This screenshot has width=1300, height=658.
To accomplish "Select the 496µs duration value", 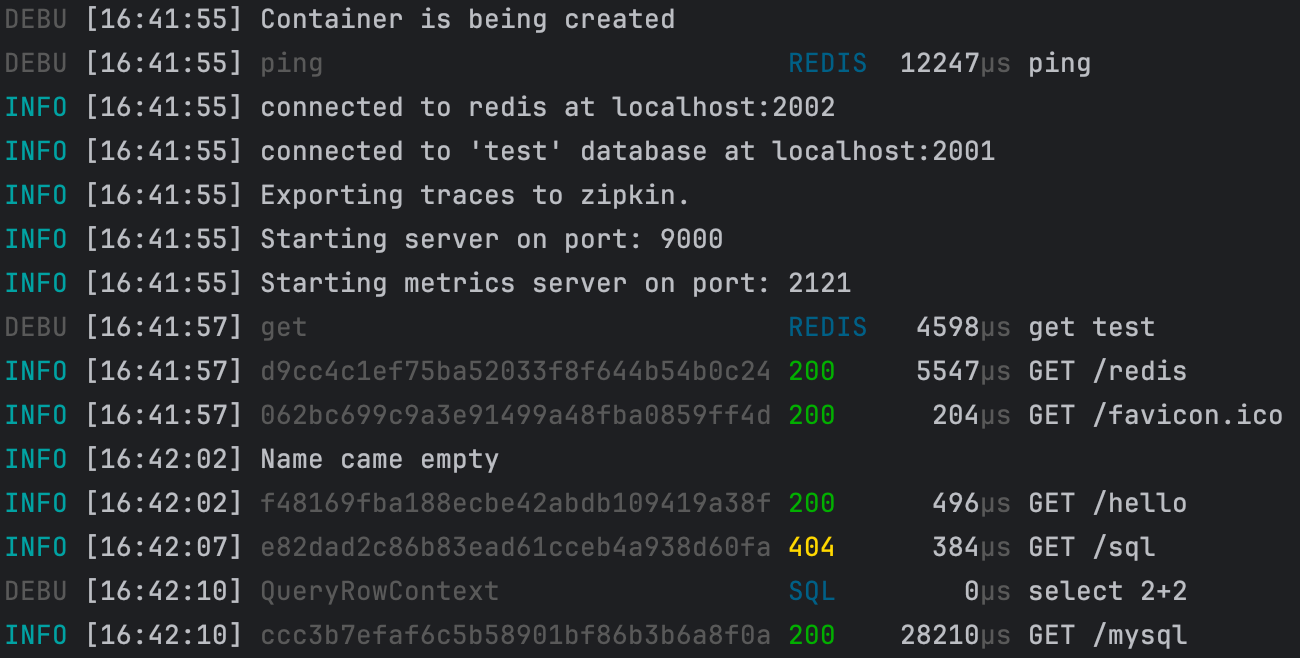I will coord(972,503).
